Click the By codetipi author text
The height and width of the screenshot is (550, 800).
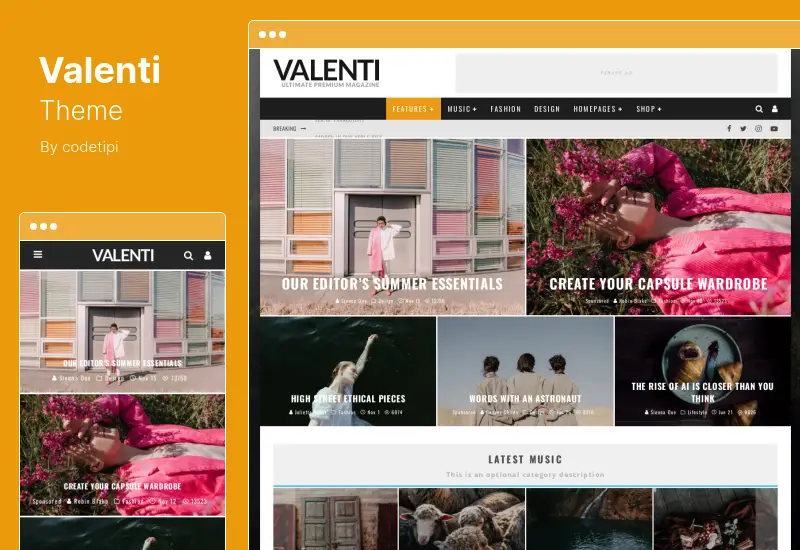[x=79, y=147]
